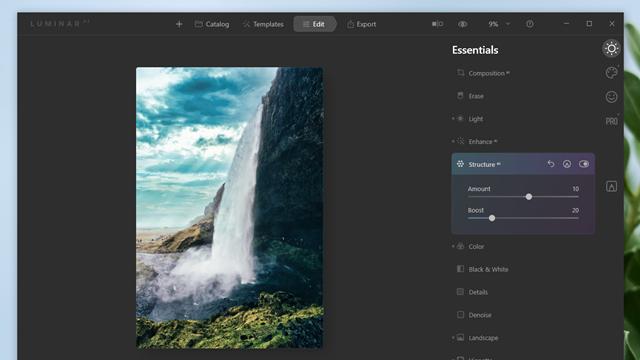Click the Amount slider handle
Screen dimensions: 640x360
[529, 197]
